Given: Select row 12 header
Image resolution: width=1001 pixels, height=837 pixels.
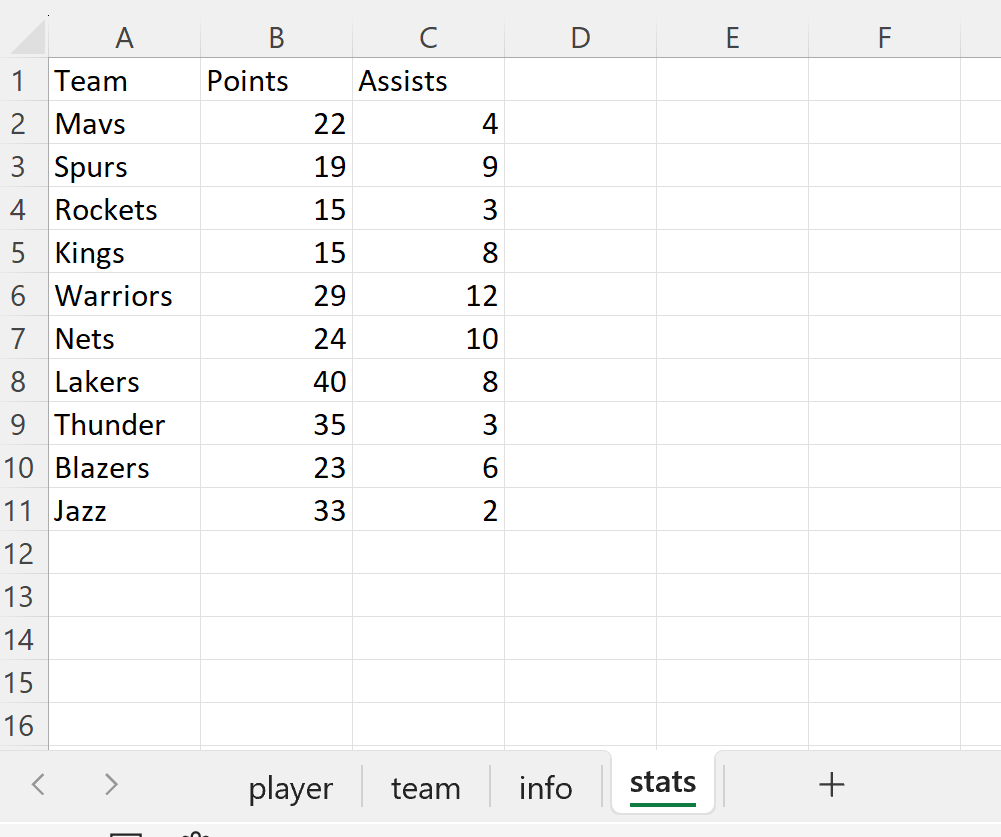Looking at the screenshot, I should point(19,553).
